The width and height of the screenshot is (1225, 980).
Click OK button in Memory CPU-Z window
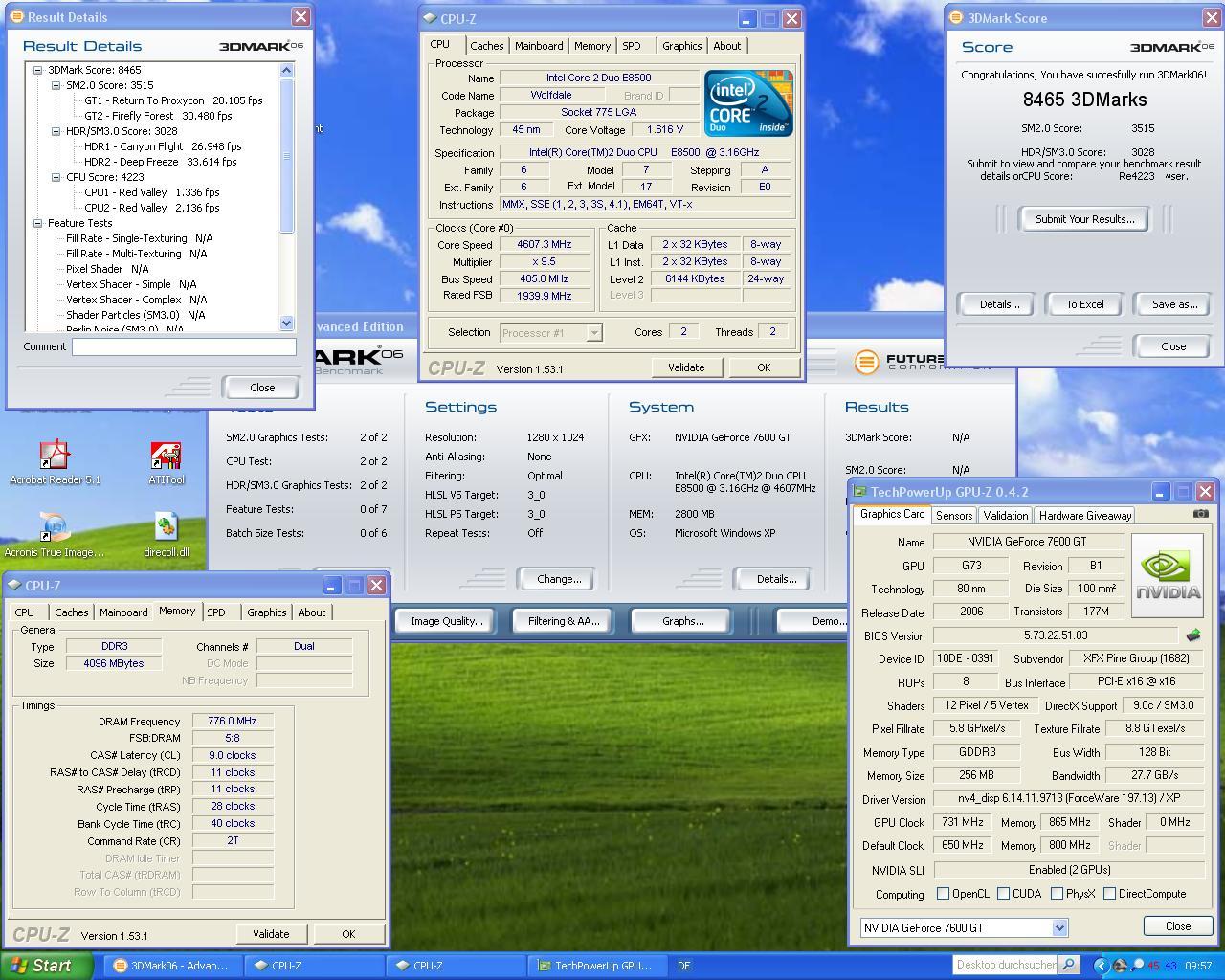click(348, 934)
